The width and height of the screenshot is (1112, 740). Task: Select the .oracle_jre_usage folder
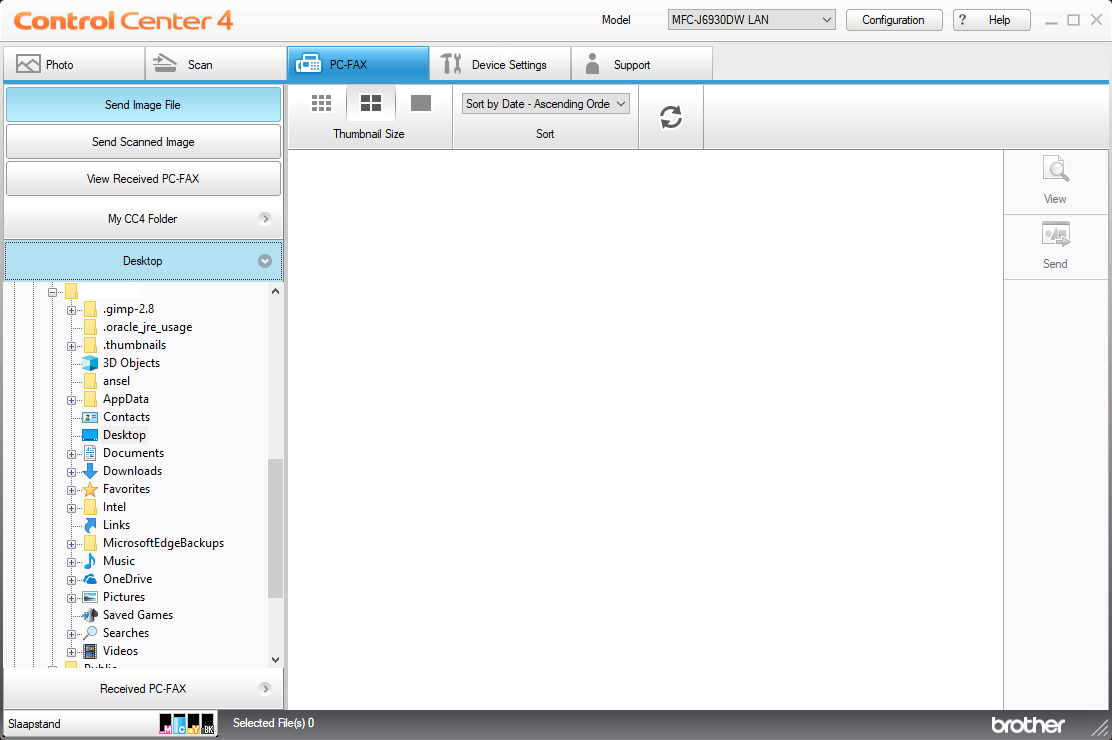pos(148,327)
